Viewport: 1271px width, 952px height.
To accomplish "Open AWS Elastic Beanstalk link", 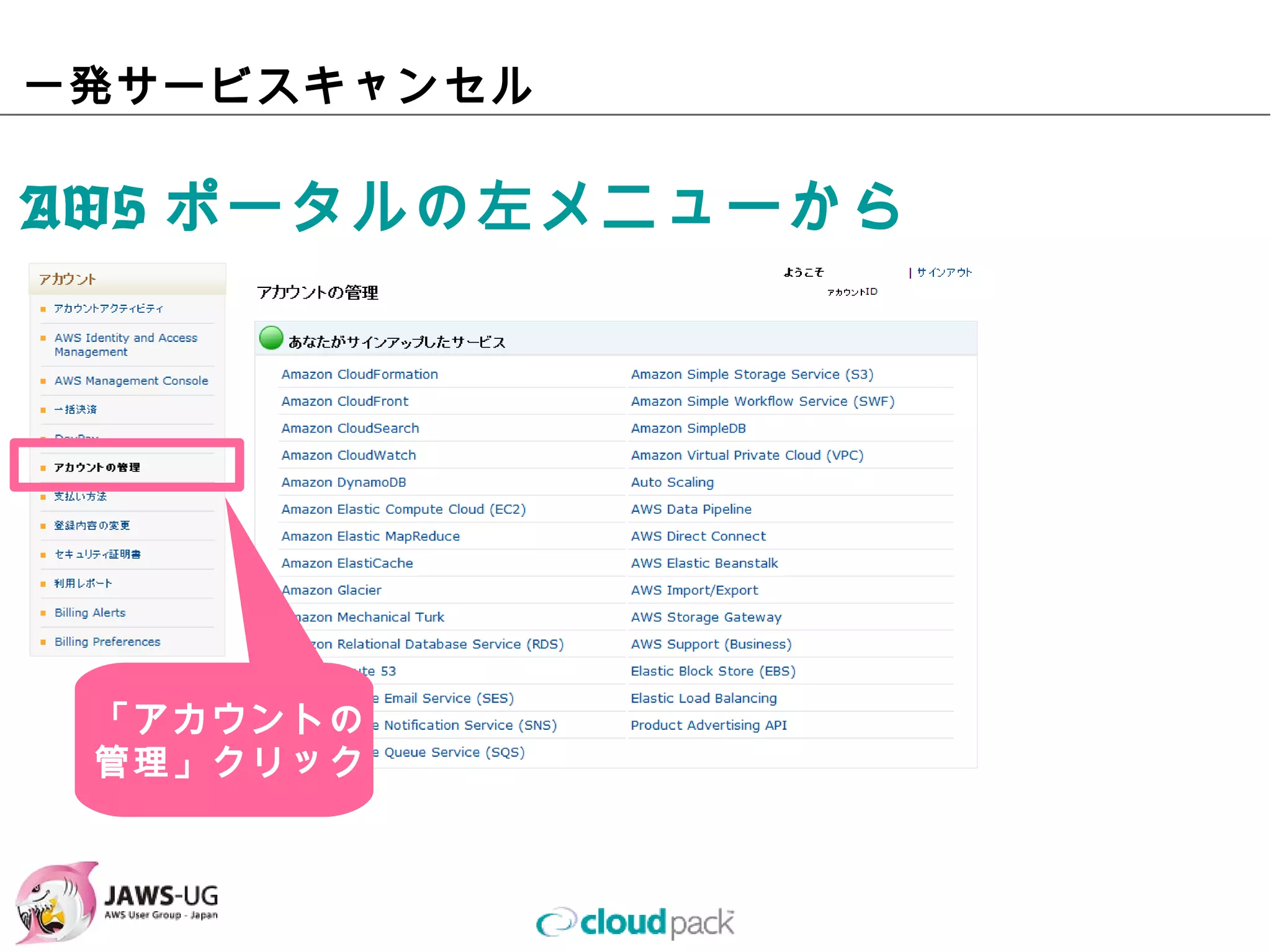I will click(x=704, y=564).
